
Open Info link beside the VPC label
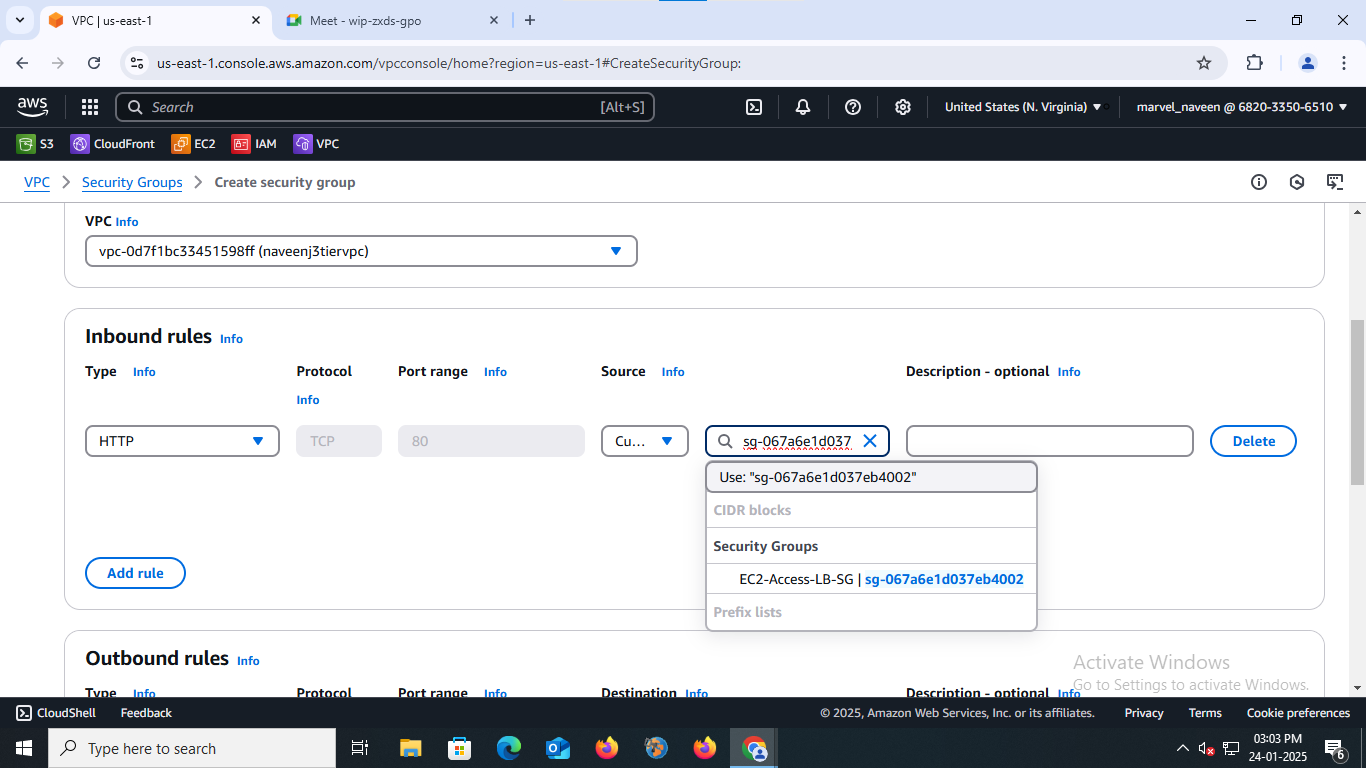pos(127,222)
